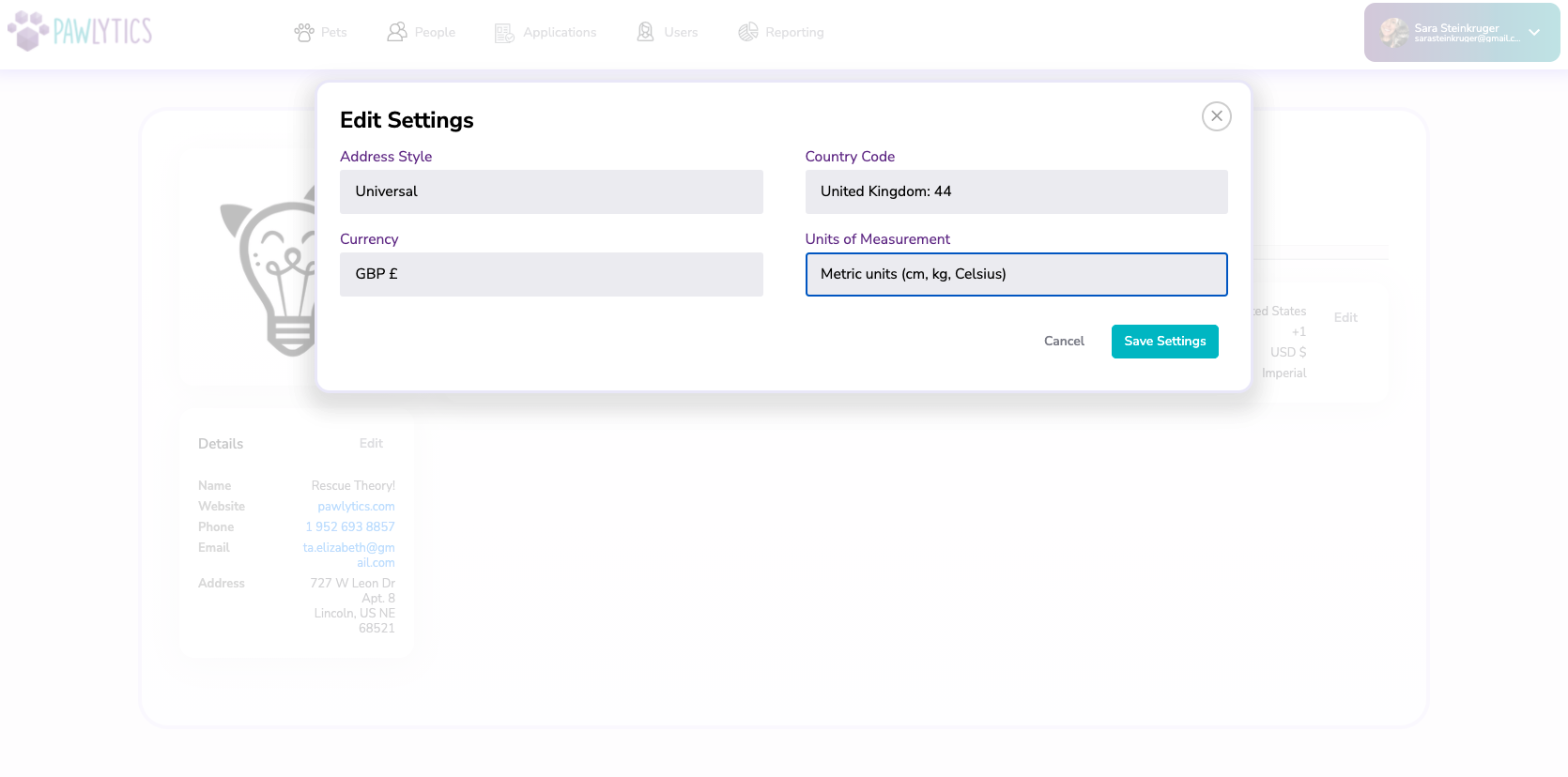Click the ta.elizabeth email address link
This screenshot has width=1568, height=777.
349,556
